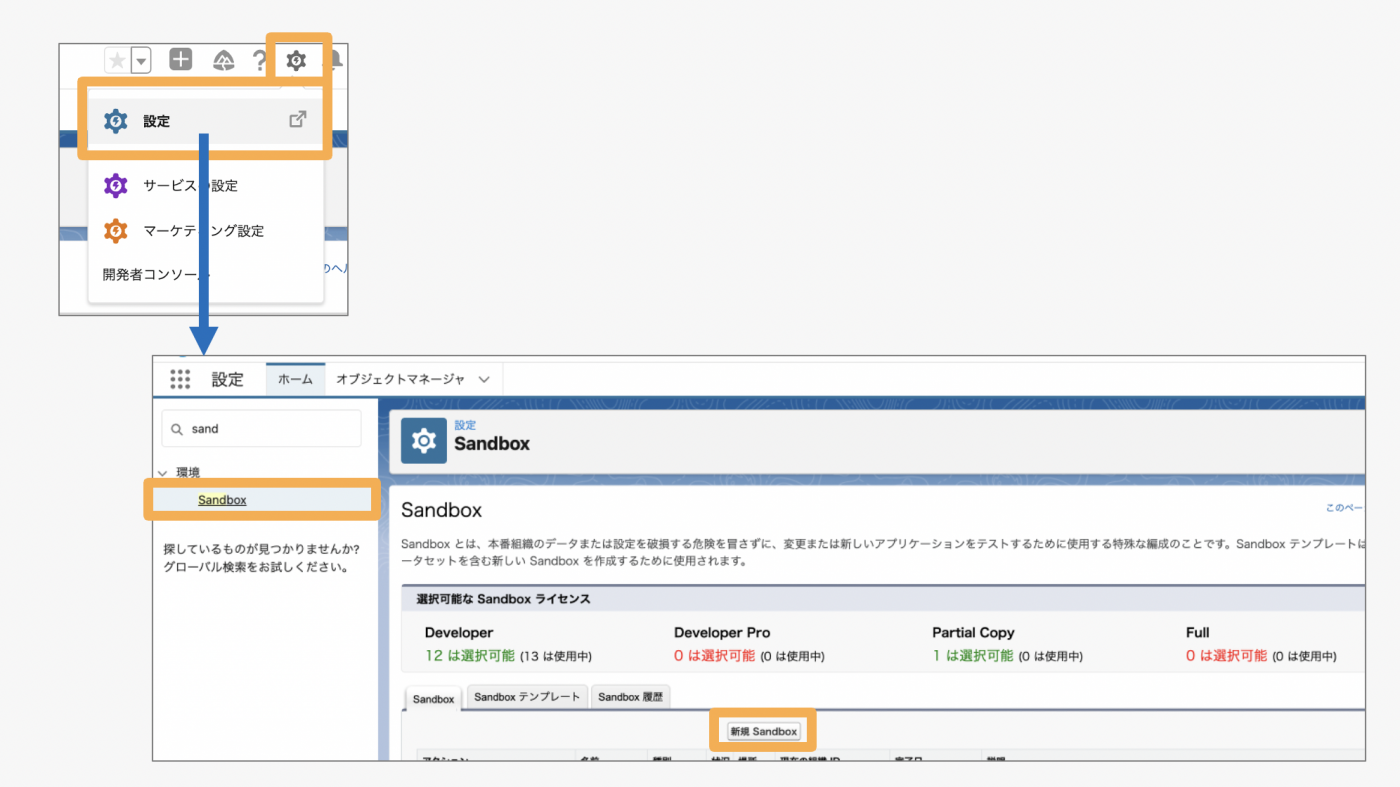Click the favorites star icon
This screenshot has width=1400, height=787.
(117, 61)
